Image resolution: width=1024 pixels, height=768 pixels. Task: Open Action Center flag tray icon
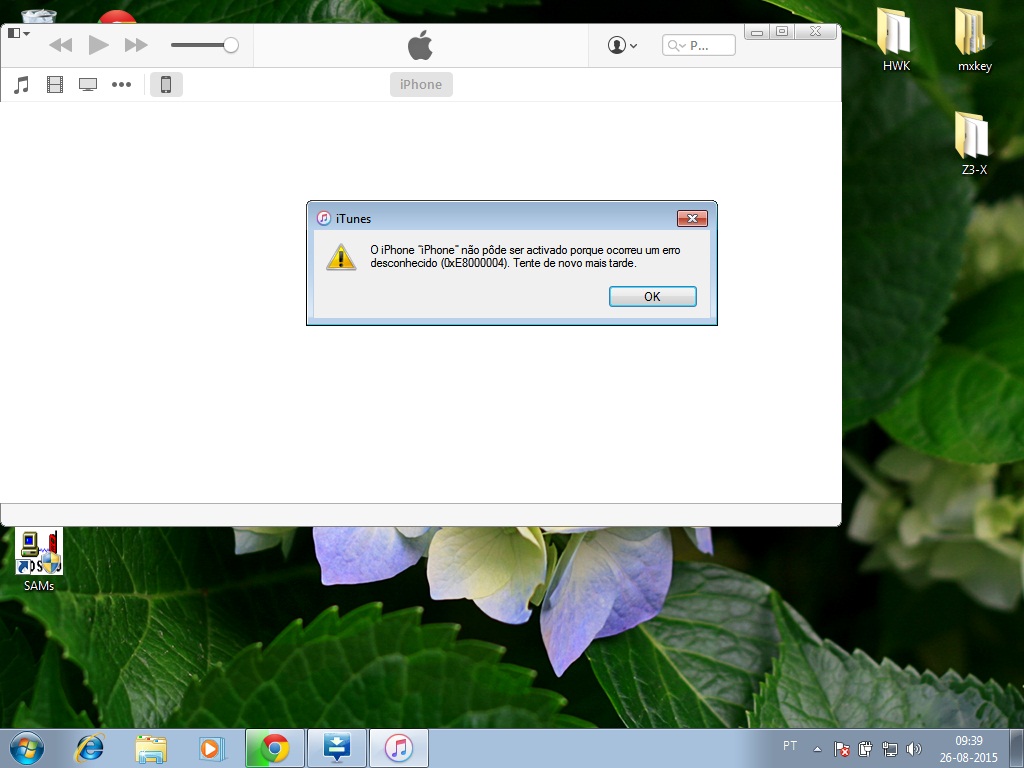(x=841, y=748)
